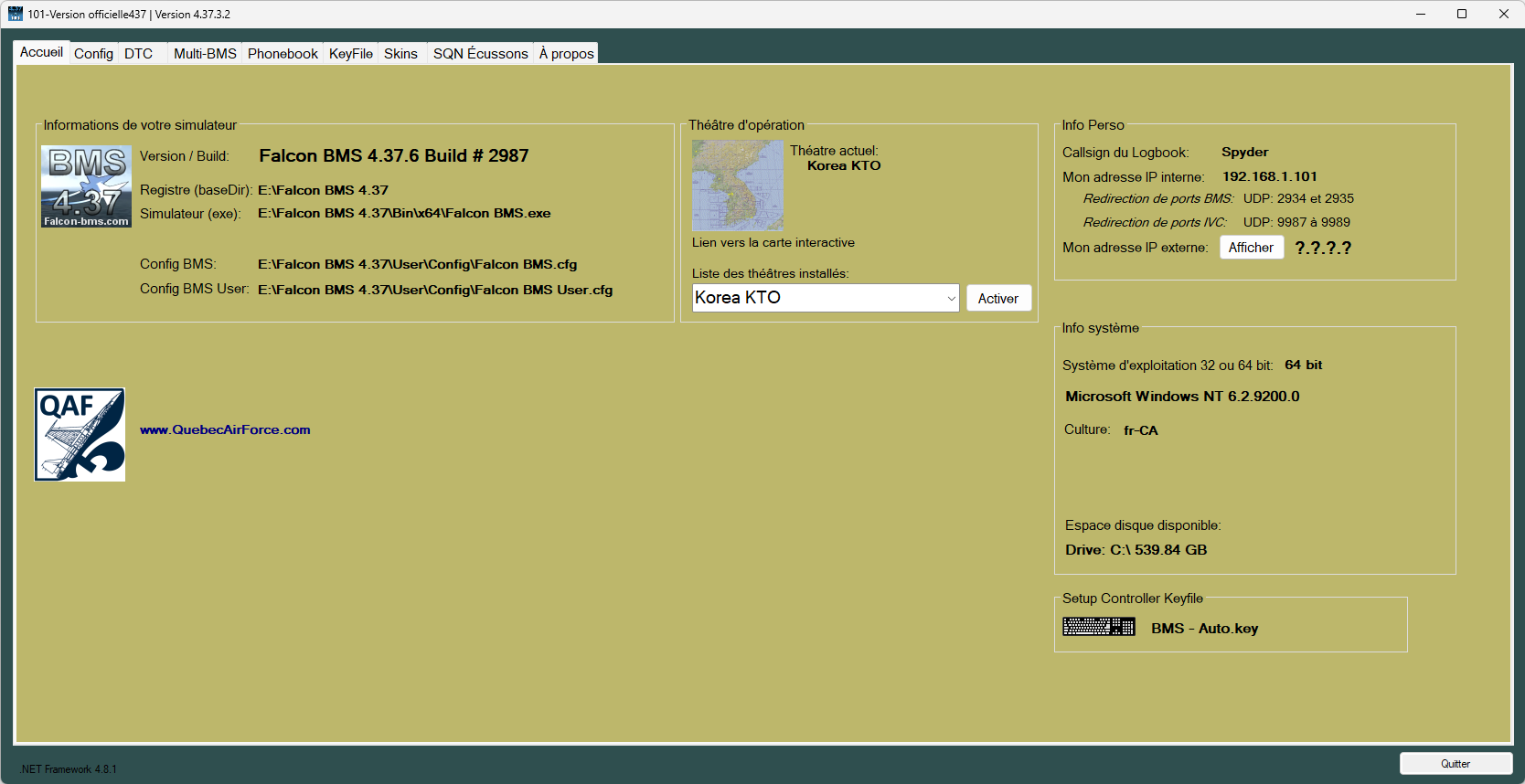Click the simulator exe path Falcon BMS.exe
Viewport: 1525px width, 784px height.
pyautogui.click(x=404, y=213)
